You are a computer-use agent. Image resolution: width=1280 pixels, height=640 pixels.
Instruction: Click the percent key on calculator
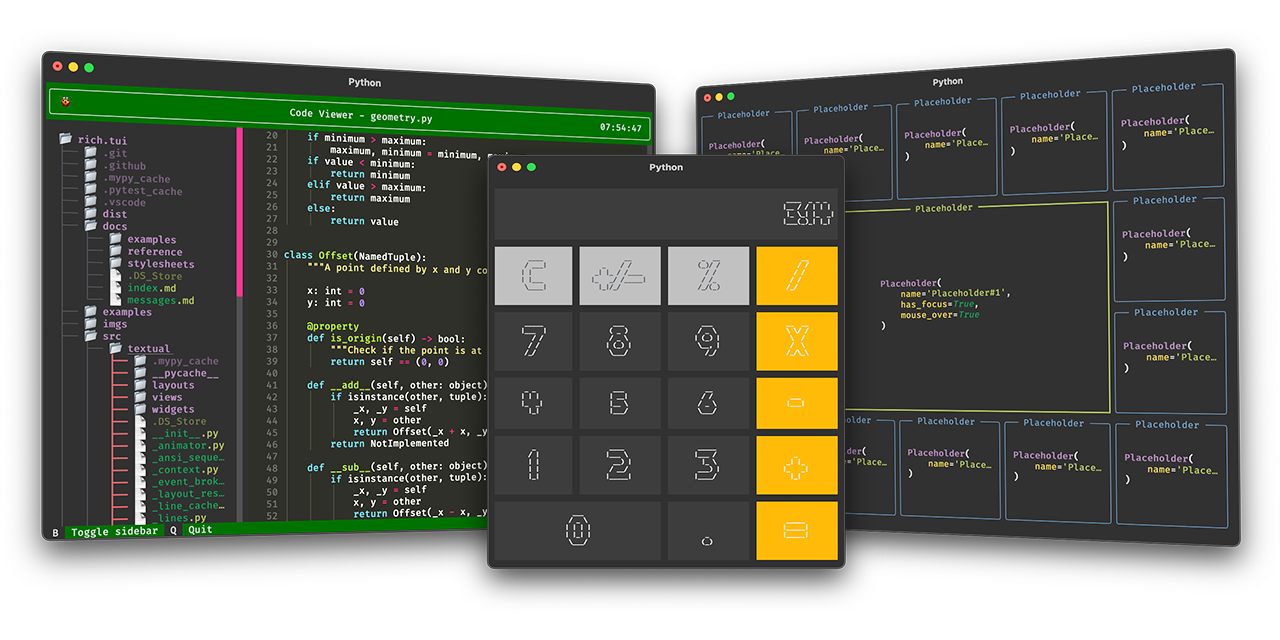pos(708,276)
